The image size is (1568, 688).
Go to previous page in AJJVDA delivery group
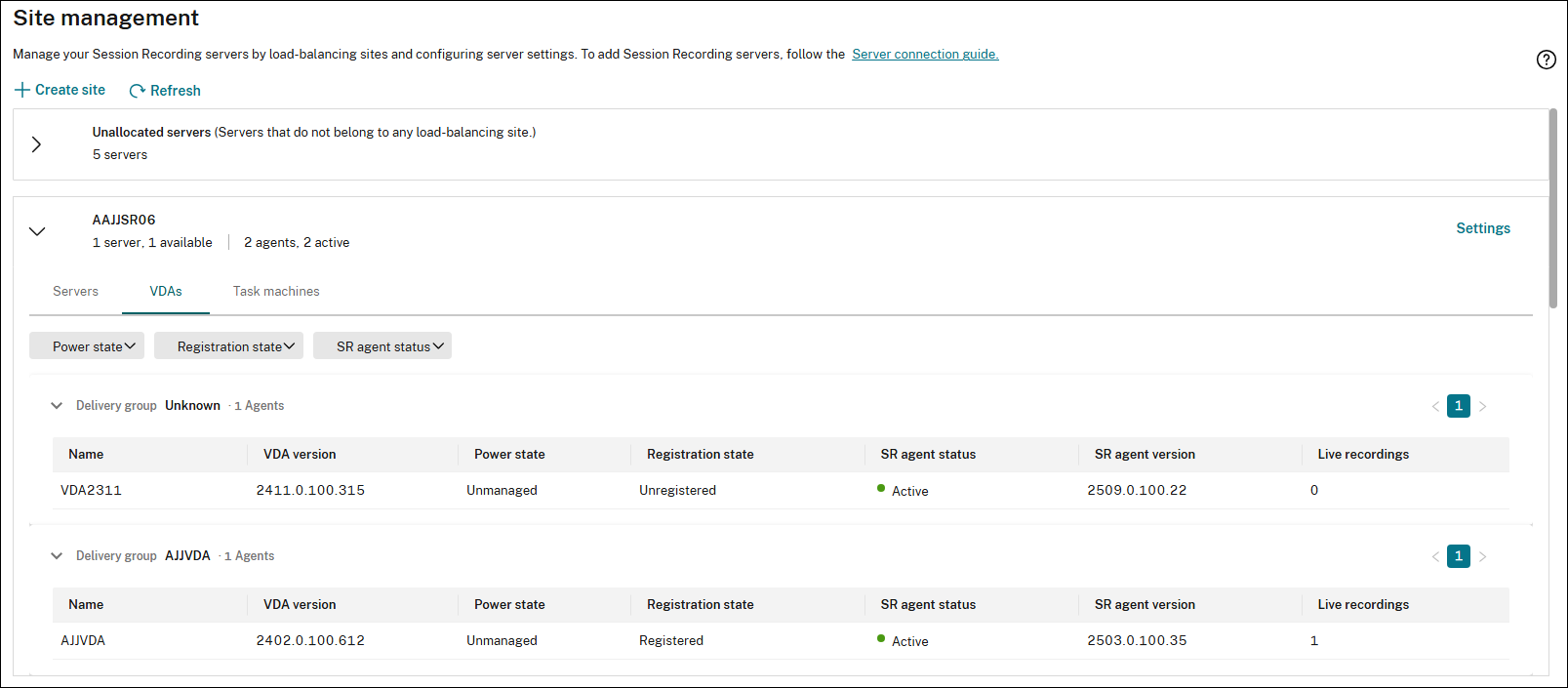(1435, 556)
